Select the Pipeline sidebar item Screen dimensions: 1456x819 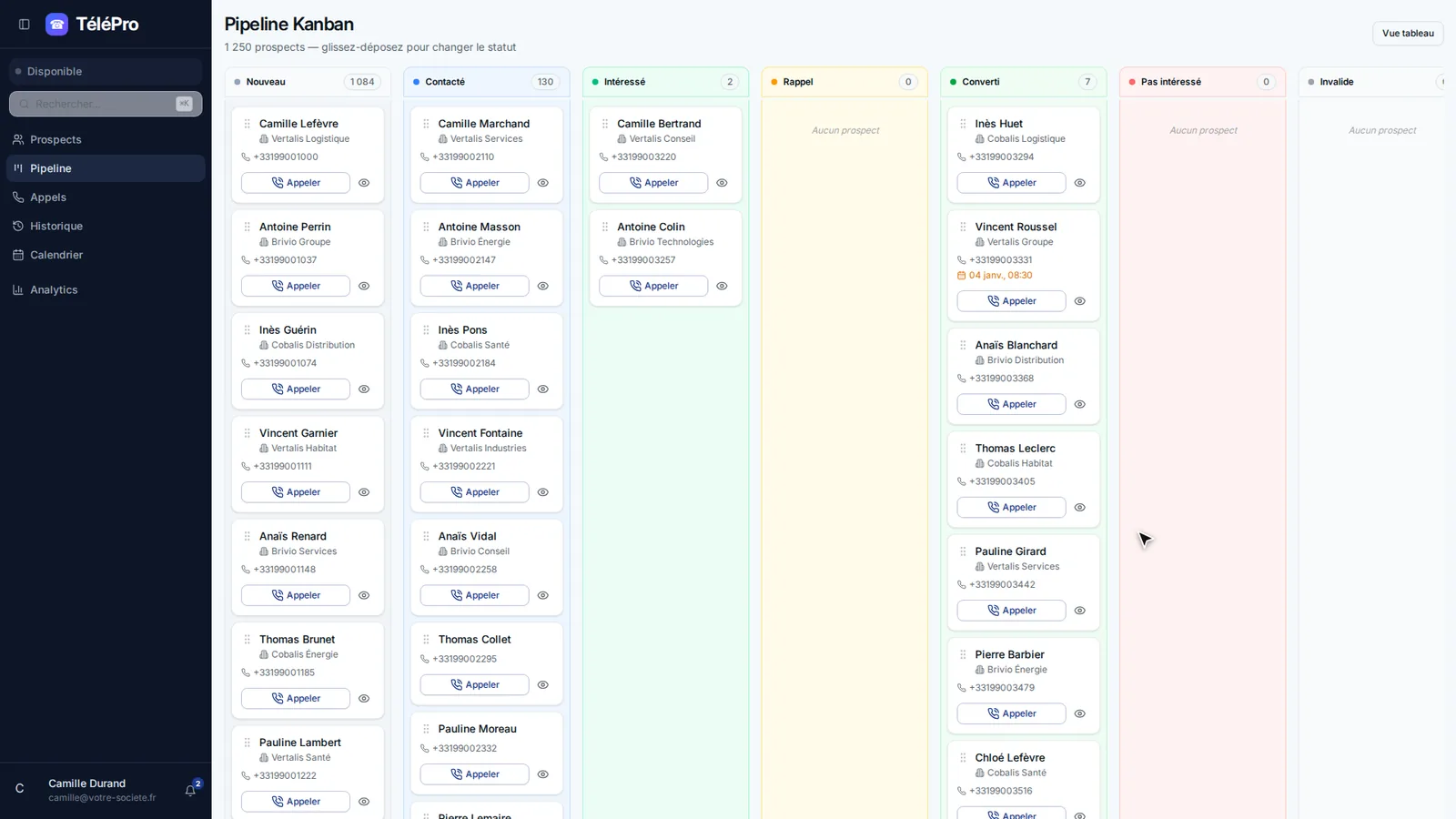coord(106,168)
